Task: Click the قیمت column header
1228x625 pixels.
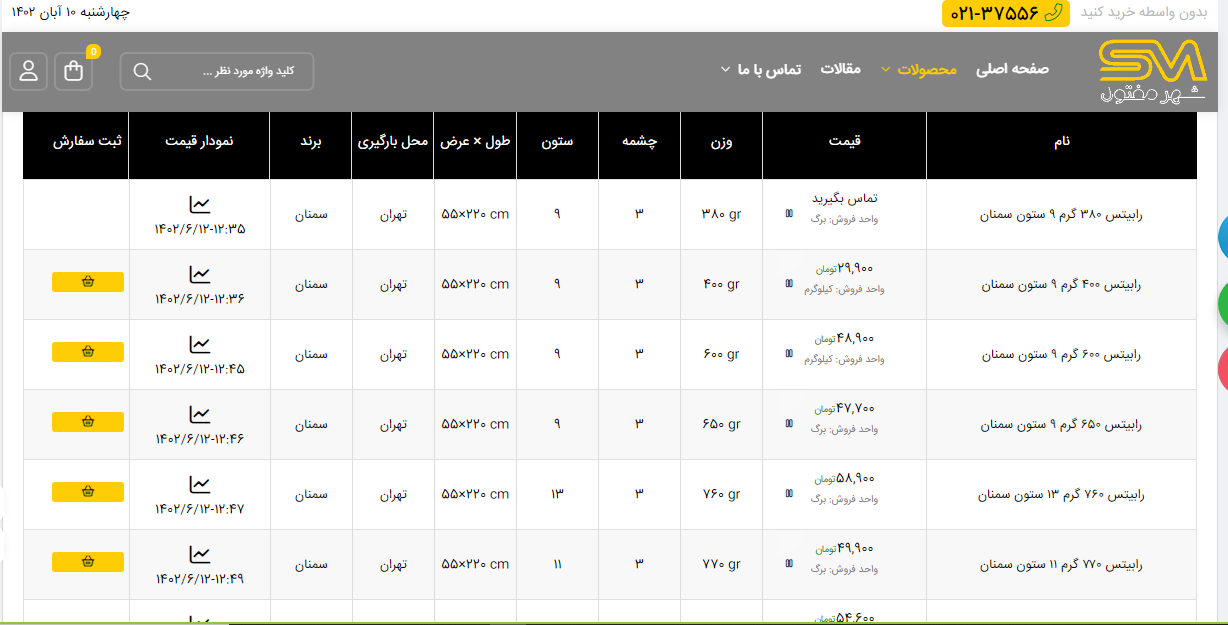Action: (844, 141)
